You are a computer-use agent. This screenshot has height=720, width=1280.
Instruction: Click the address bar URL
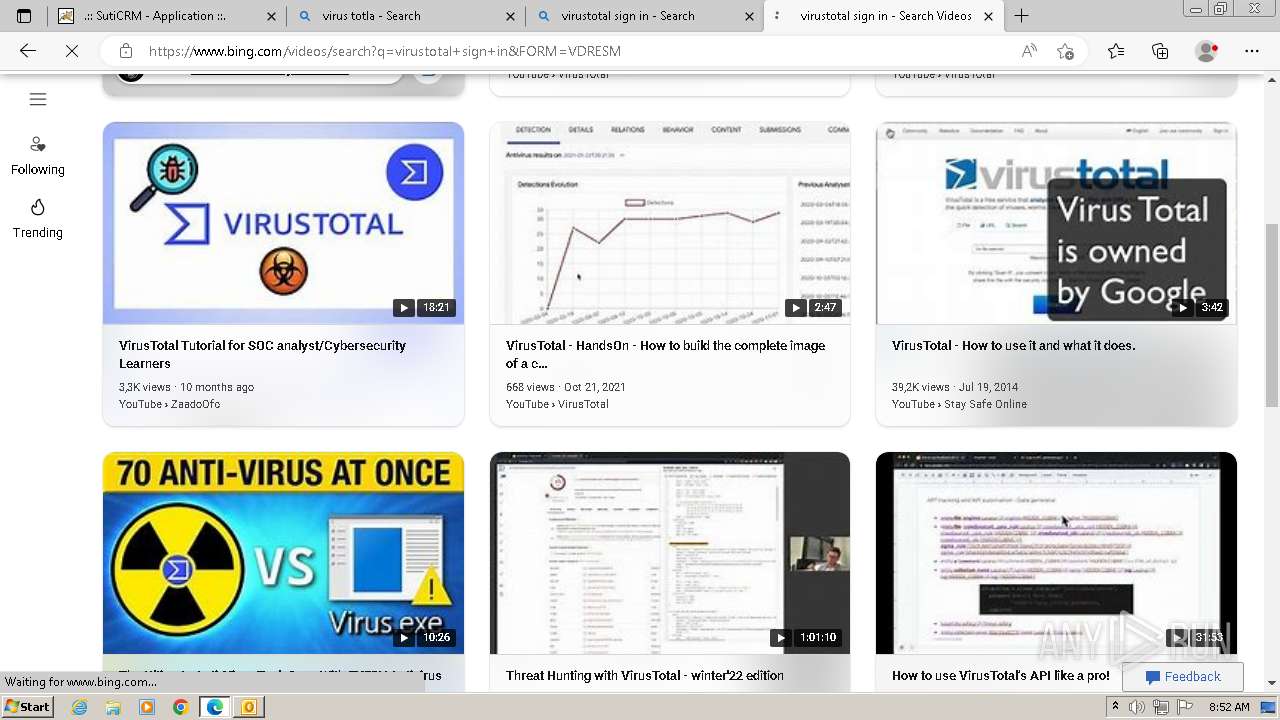(x=385, y=51)
